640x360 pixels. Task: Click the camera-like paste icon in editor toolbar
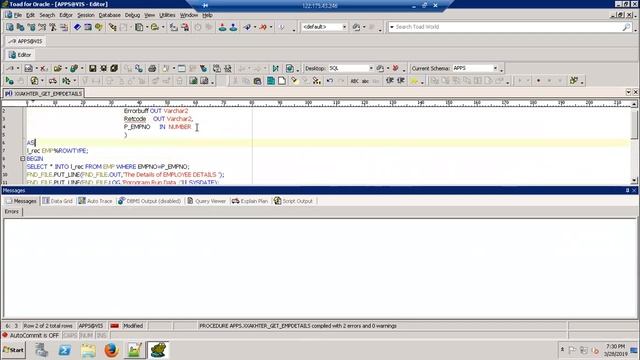coord(257,81)
